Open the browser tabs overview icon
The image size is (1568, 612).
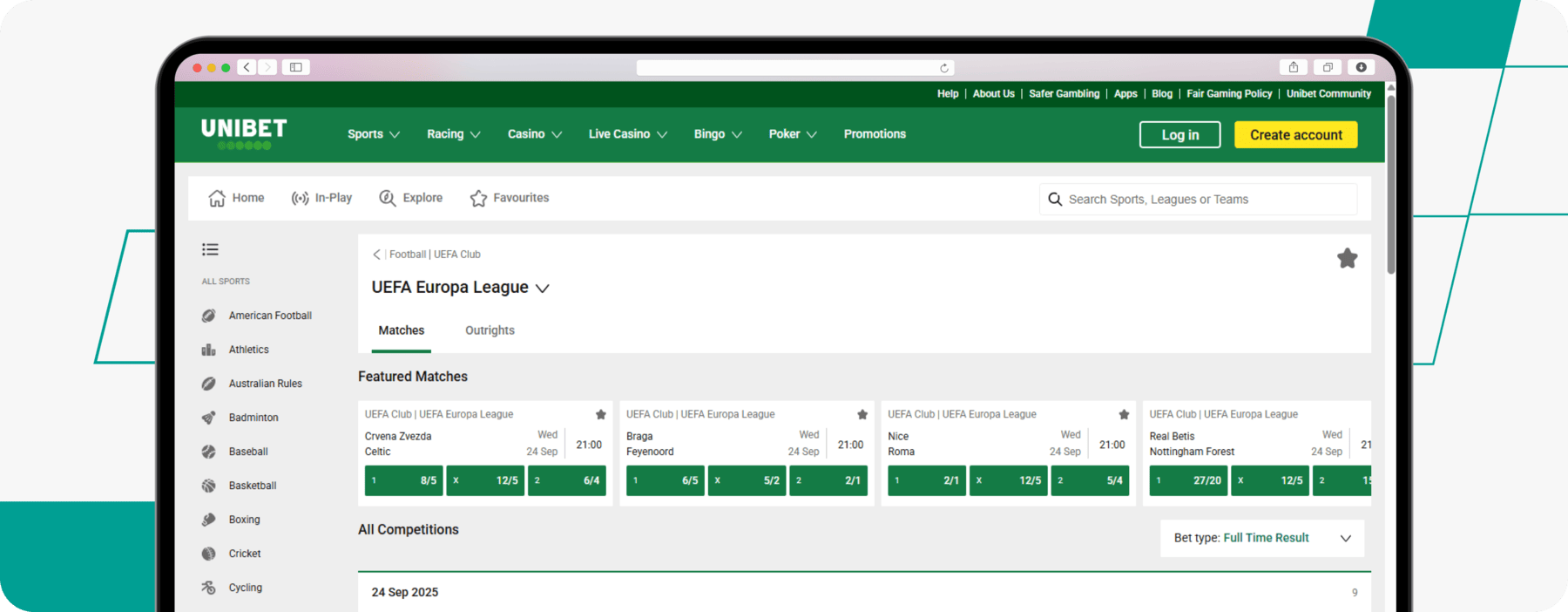[1328, 67]
